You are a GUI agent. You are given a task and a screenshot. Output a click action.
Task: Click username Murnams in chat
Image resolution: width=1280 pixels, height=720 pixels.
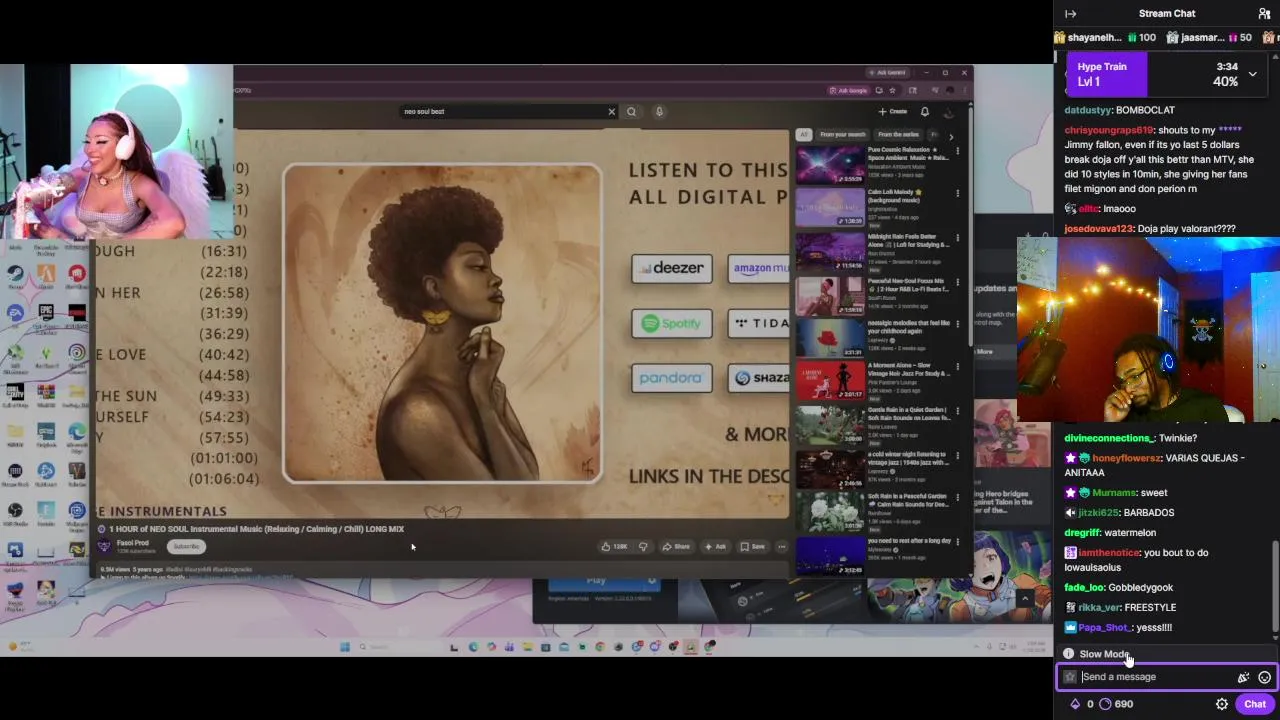pos(1115,493)
